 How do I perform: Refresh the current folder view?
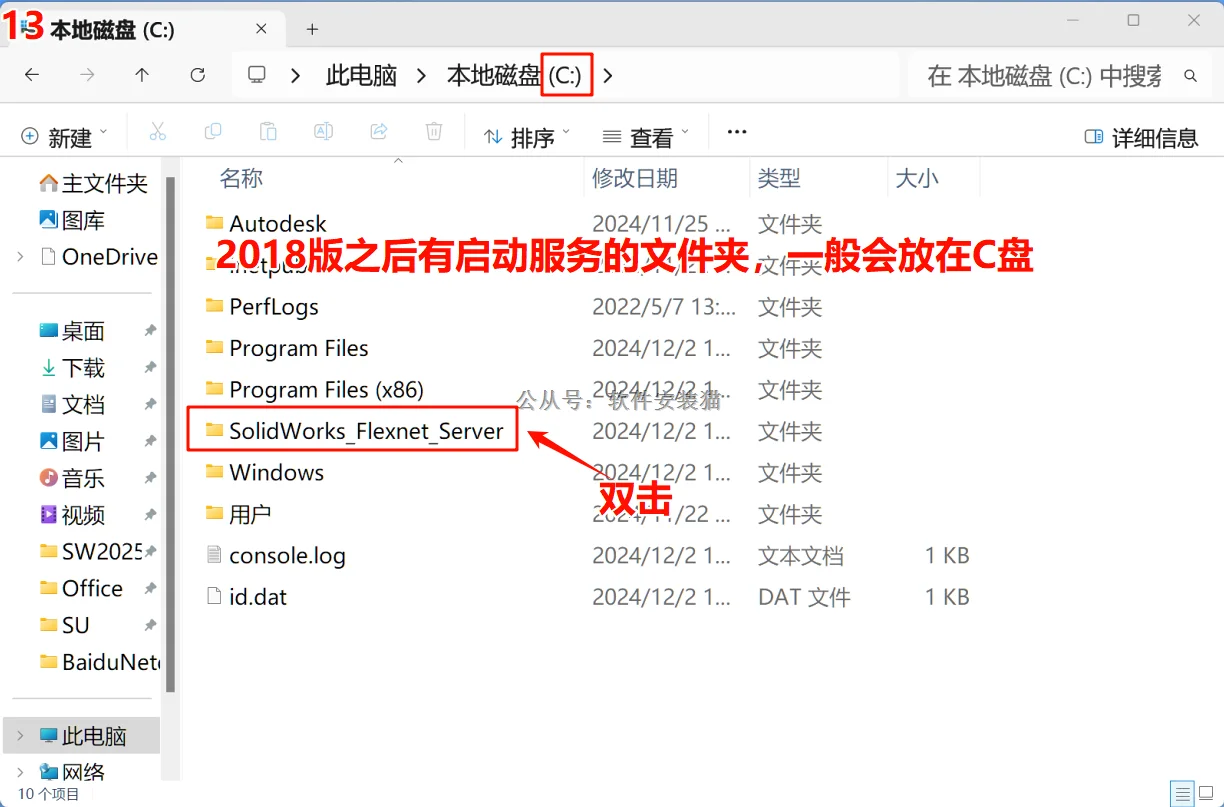pyautogui.click(x=197, y=75)
